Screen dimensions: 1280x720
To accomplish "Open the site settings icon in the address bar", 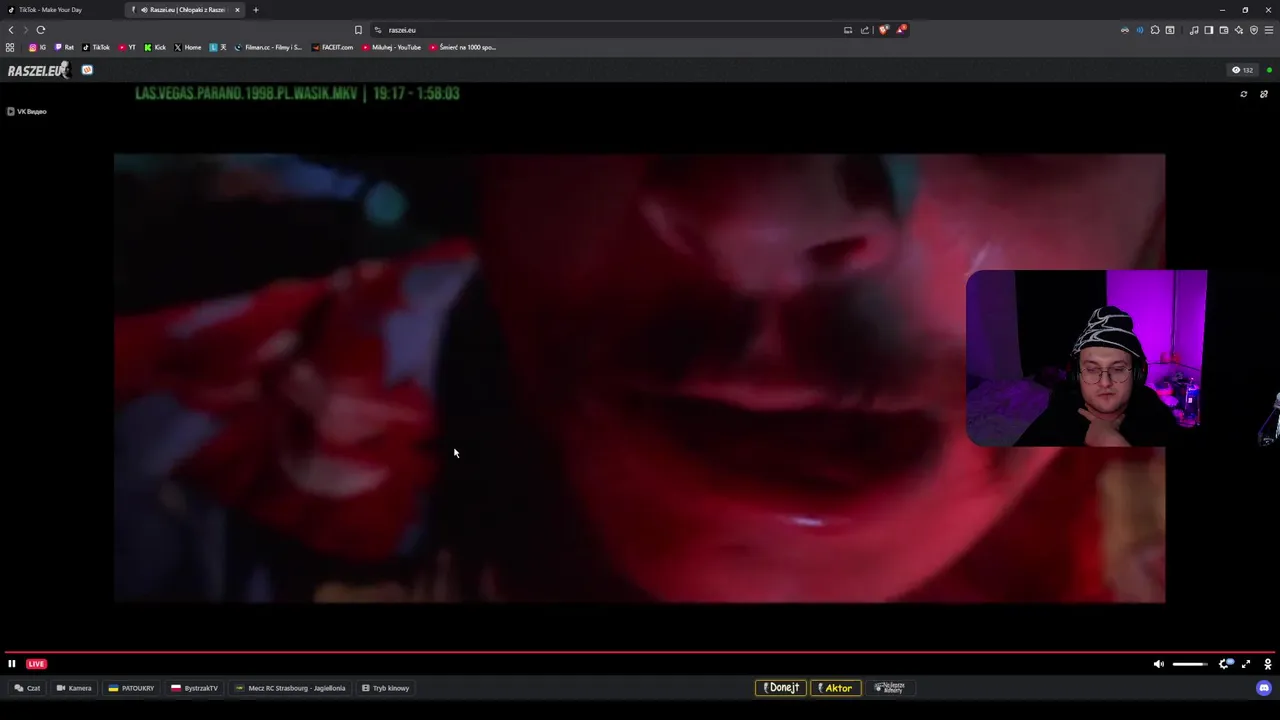I will tap(378, 30).
